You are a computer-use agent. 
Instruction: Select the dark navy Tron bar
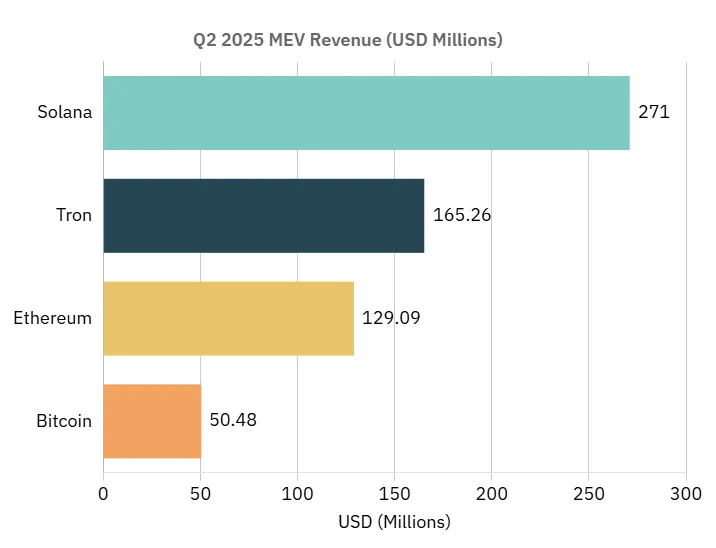(264, 216)
